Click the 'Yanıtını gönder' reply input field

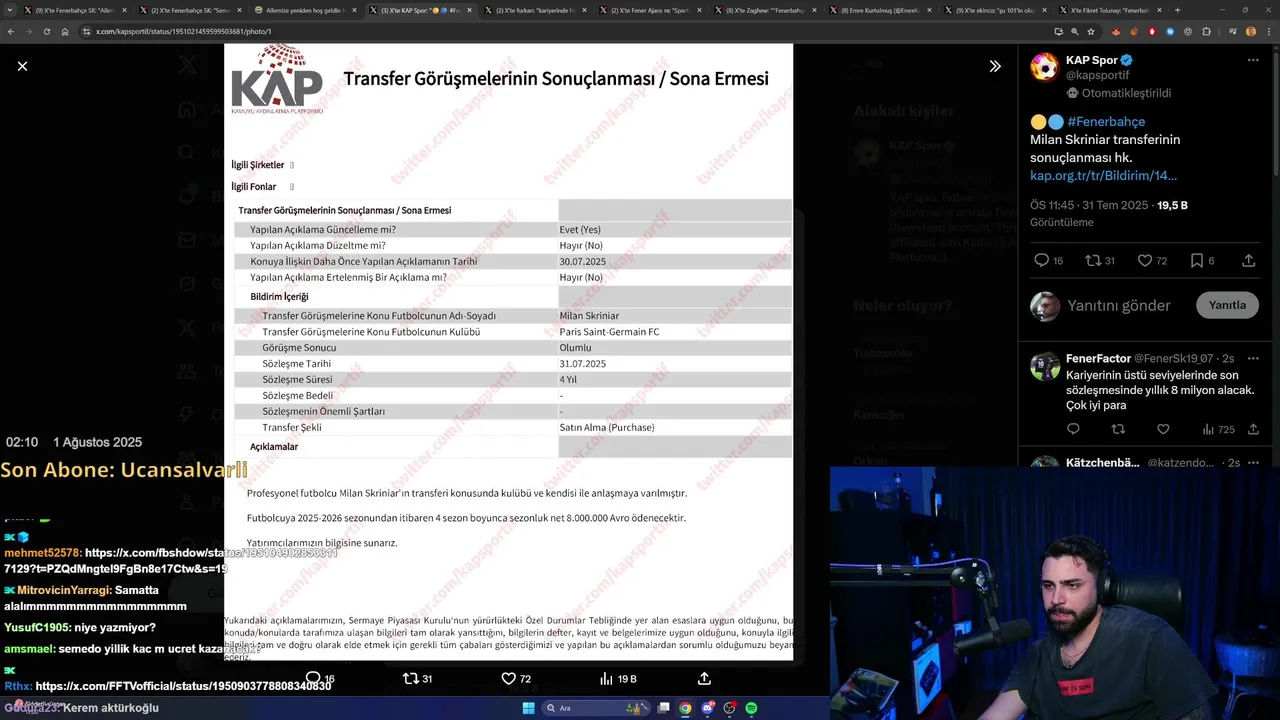(1118, 305)
